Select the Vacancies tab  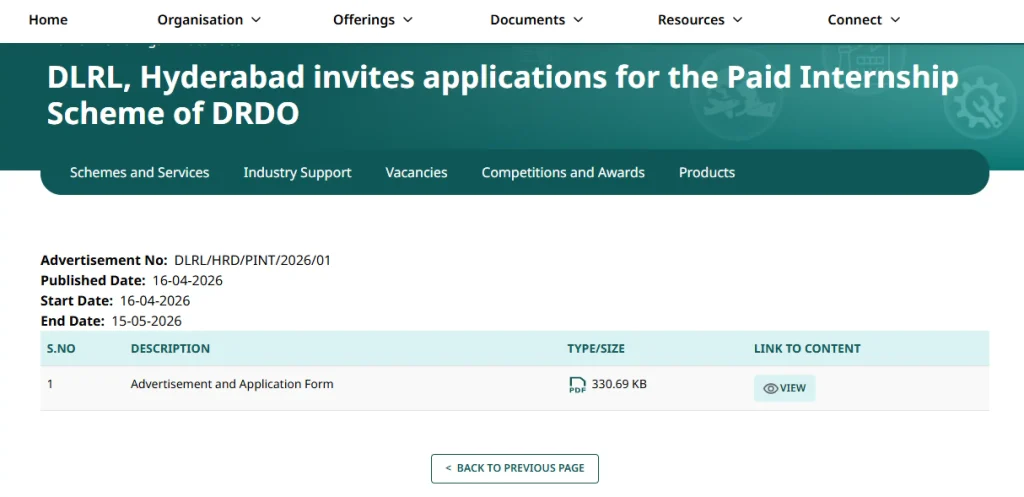(416, 173)
